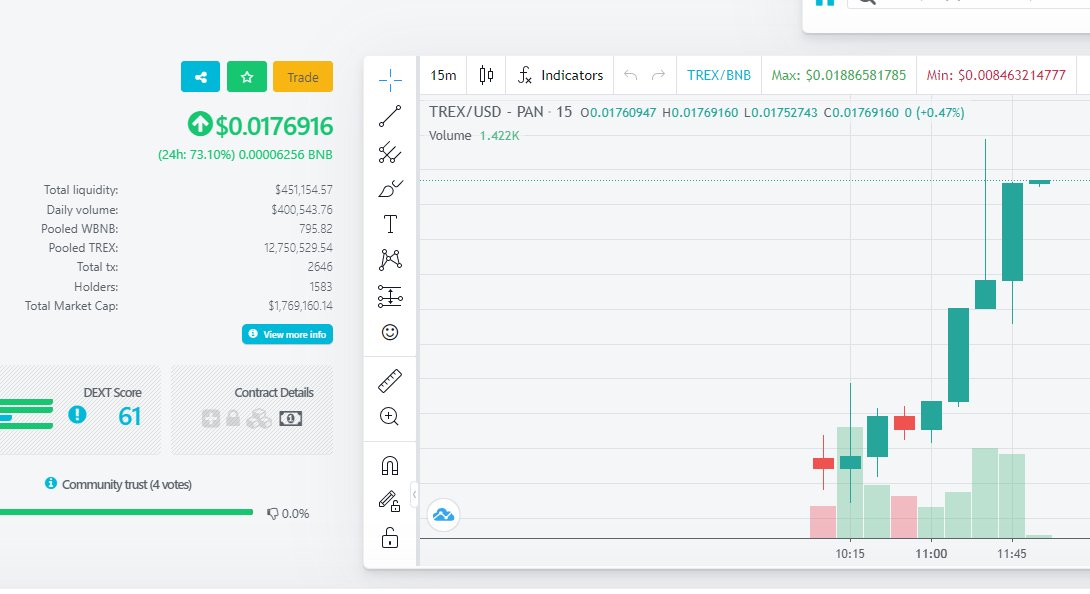This screenshot has width=1090, height=594.
Task: Click Community trust info icon
Action: click(x=51, y=483)
